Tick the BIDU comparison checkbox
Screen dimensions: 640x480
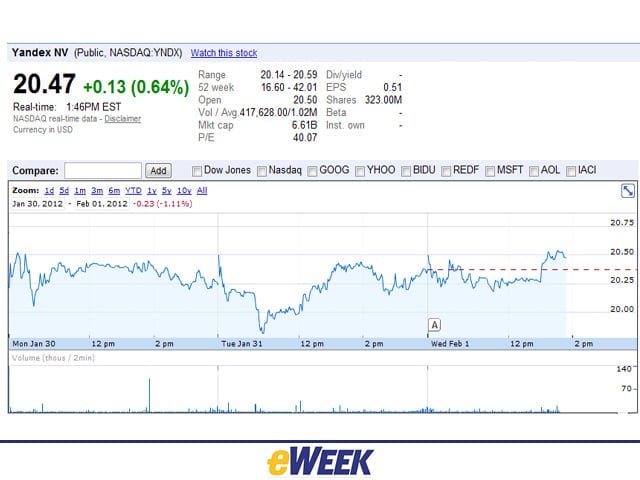[x=406, y=171]
